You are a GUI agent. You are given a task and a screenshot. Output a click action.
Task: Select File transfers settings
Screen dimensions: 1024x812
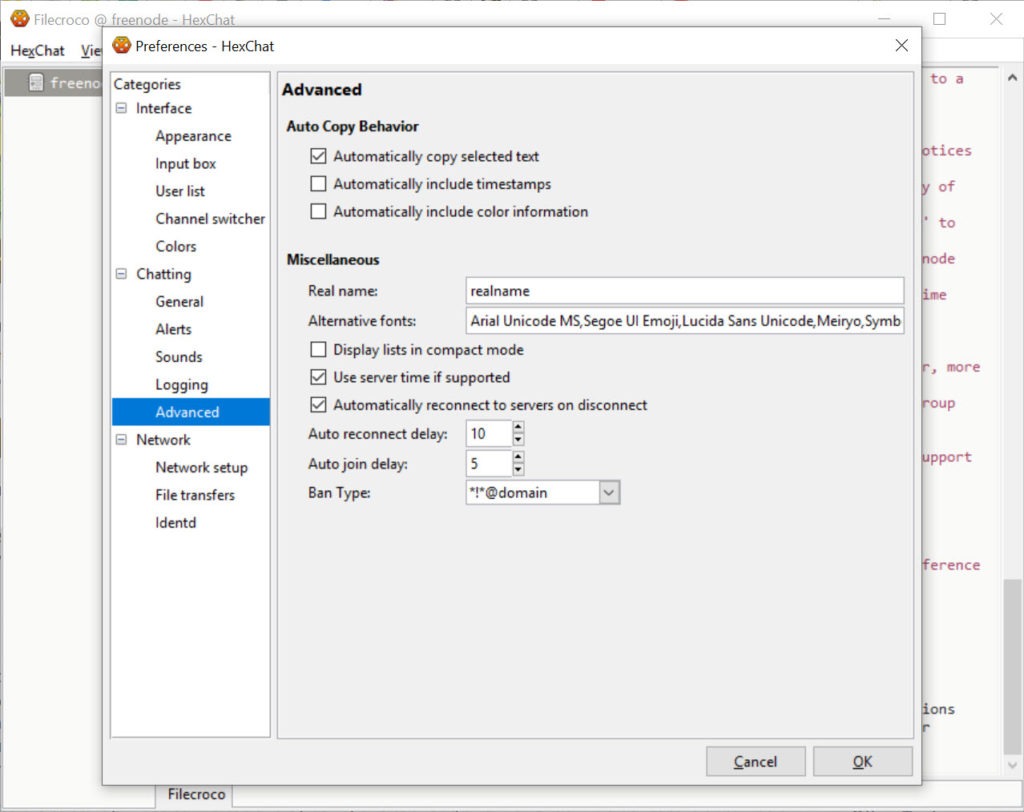195,495
